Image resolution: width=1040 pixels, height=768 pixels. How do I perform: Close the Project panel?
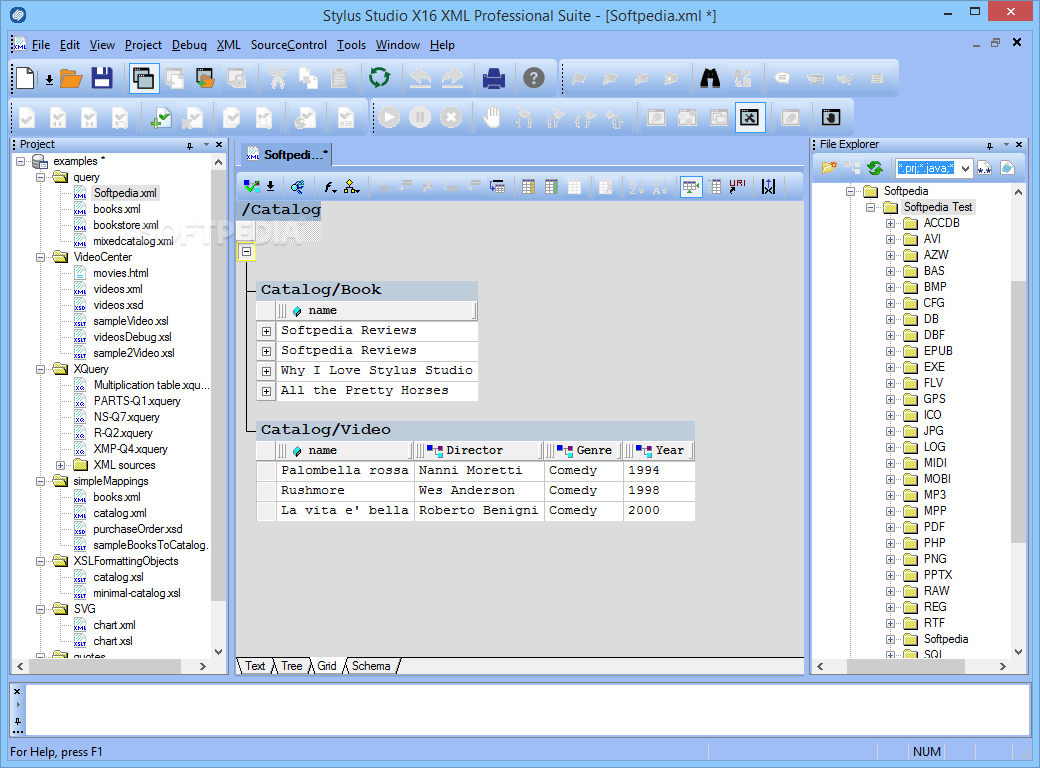(219, 145)
